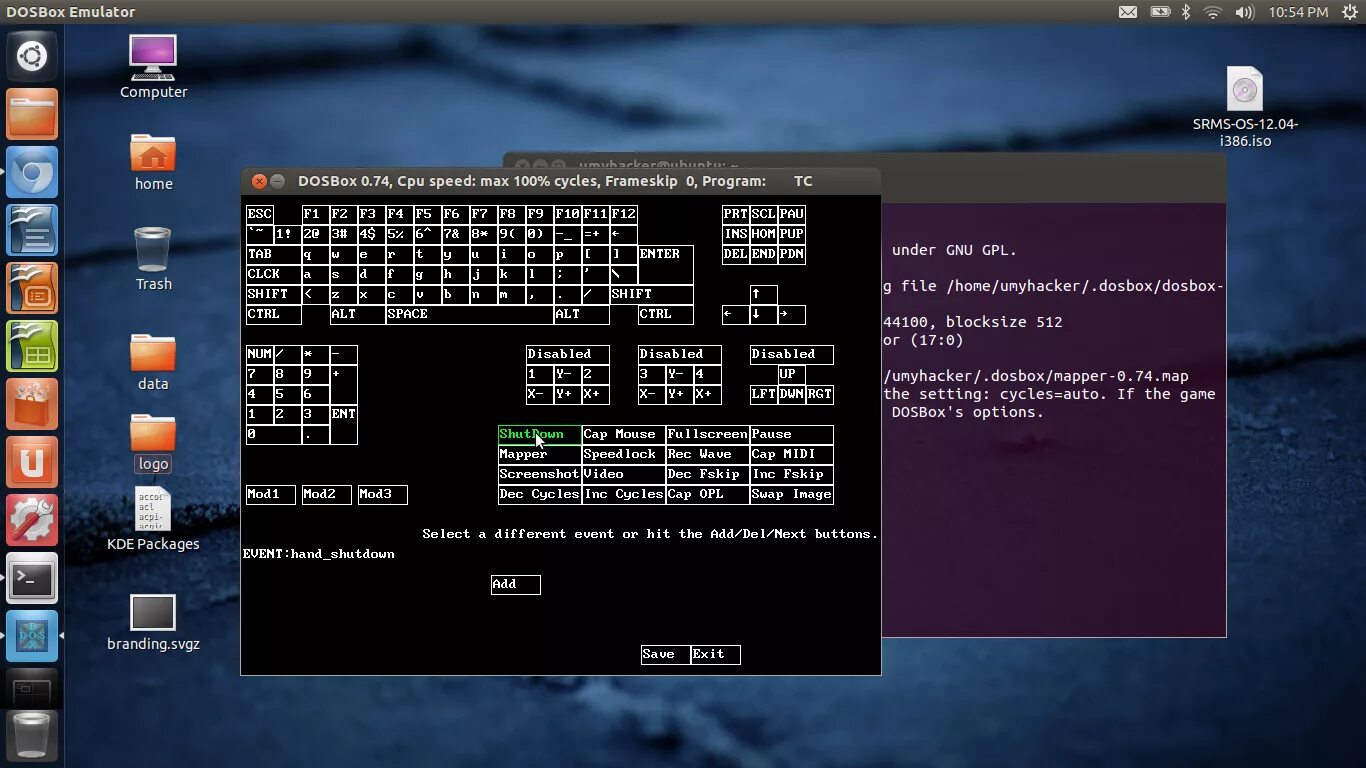The image size is (1366, 768).
Task: Open the Wi-Fi network indicator
Action: (1213, 12)
